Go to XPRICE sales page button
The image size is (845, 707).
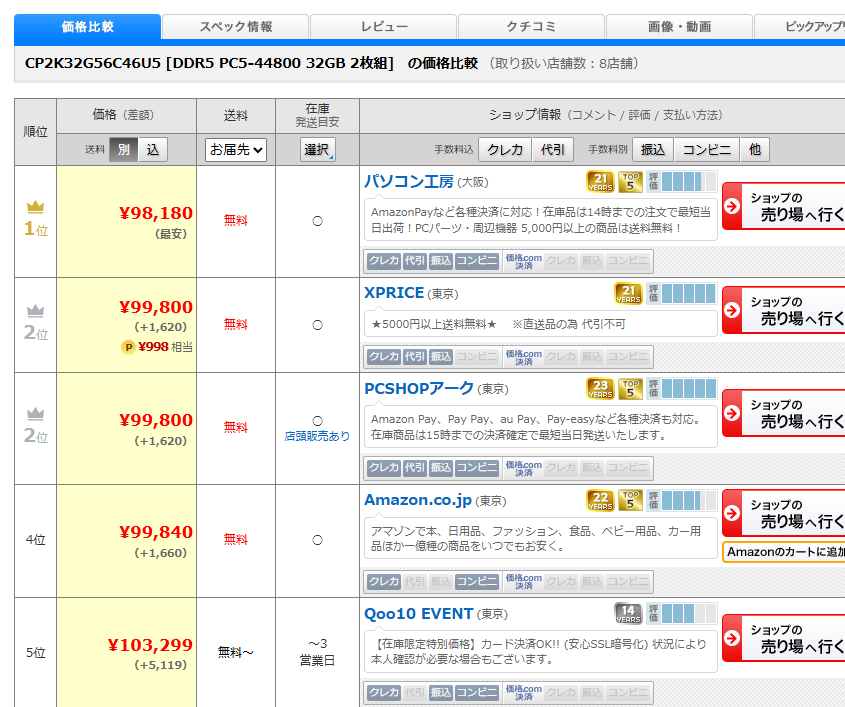coord(784,310)
